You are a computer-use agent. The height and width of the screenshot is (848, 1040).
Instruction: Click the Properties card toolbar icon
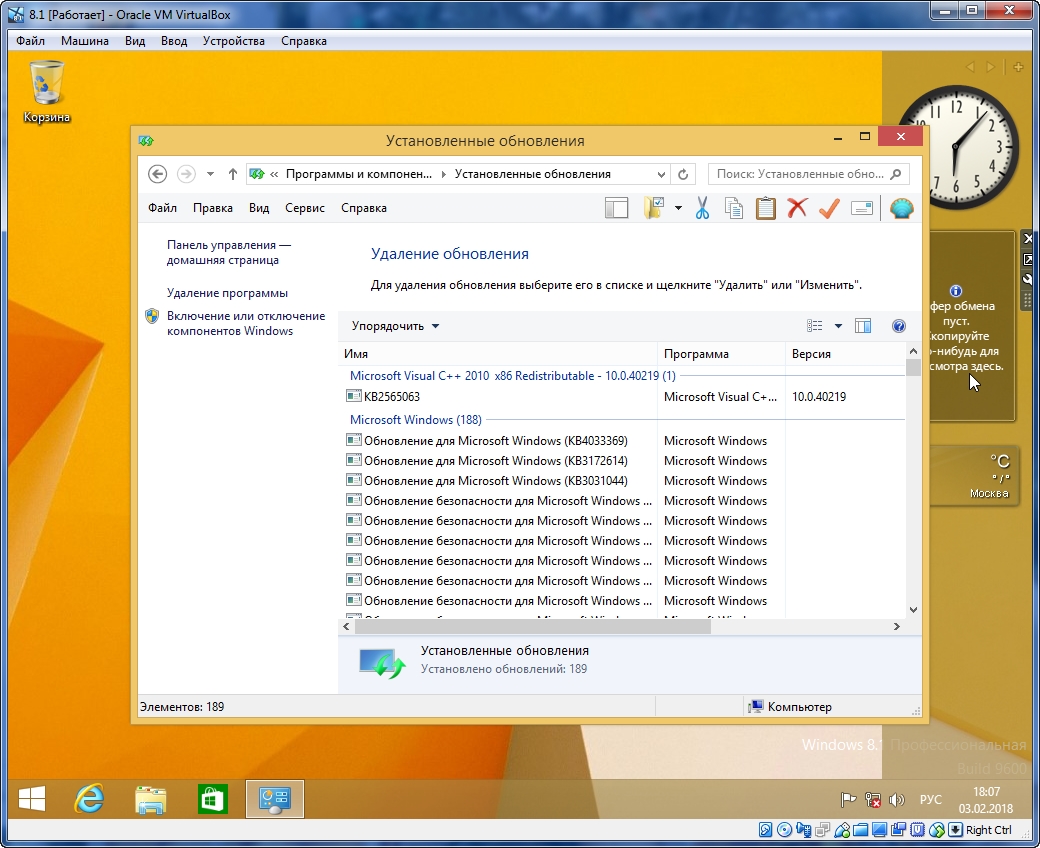(861, 208)
